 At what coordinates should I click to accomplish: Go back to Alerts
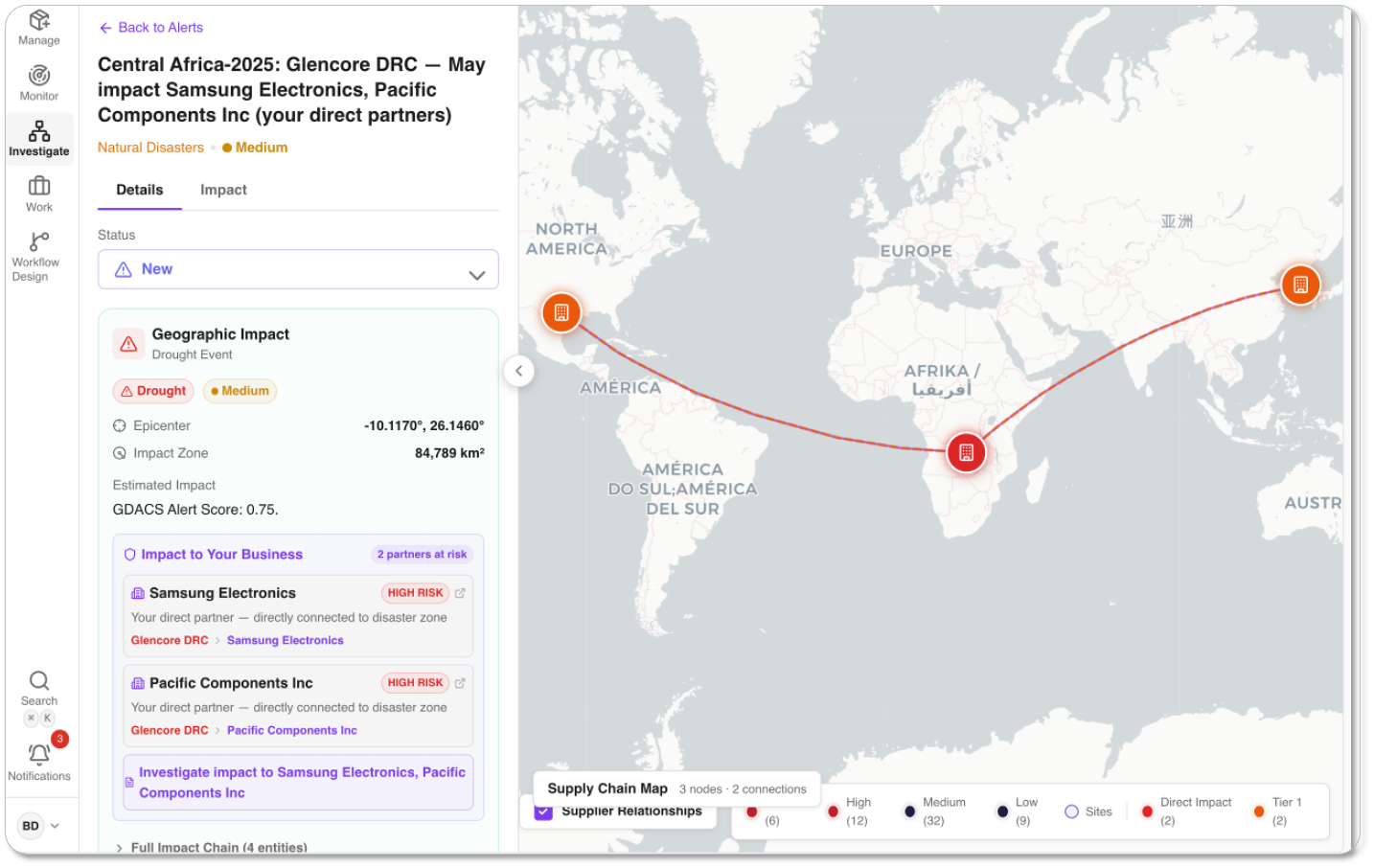(x=151, y=28)
